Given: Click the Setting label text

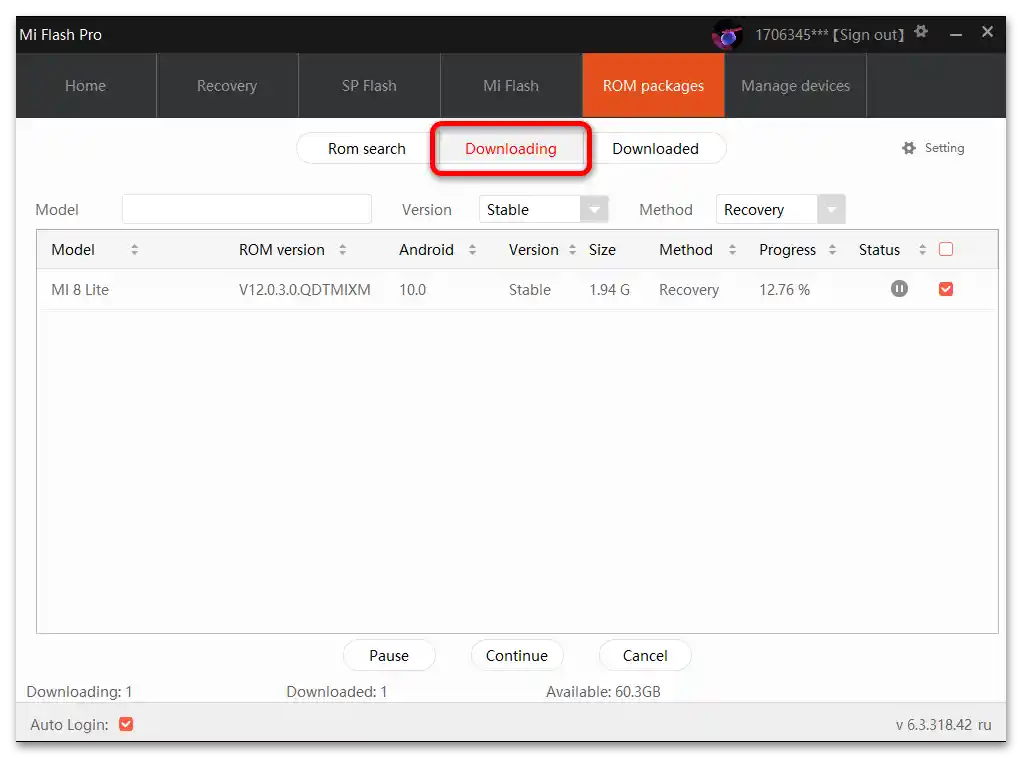Looking at the screenshot, I should coord(944,148).
